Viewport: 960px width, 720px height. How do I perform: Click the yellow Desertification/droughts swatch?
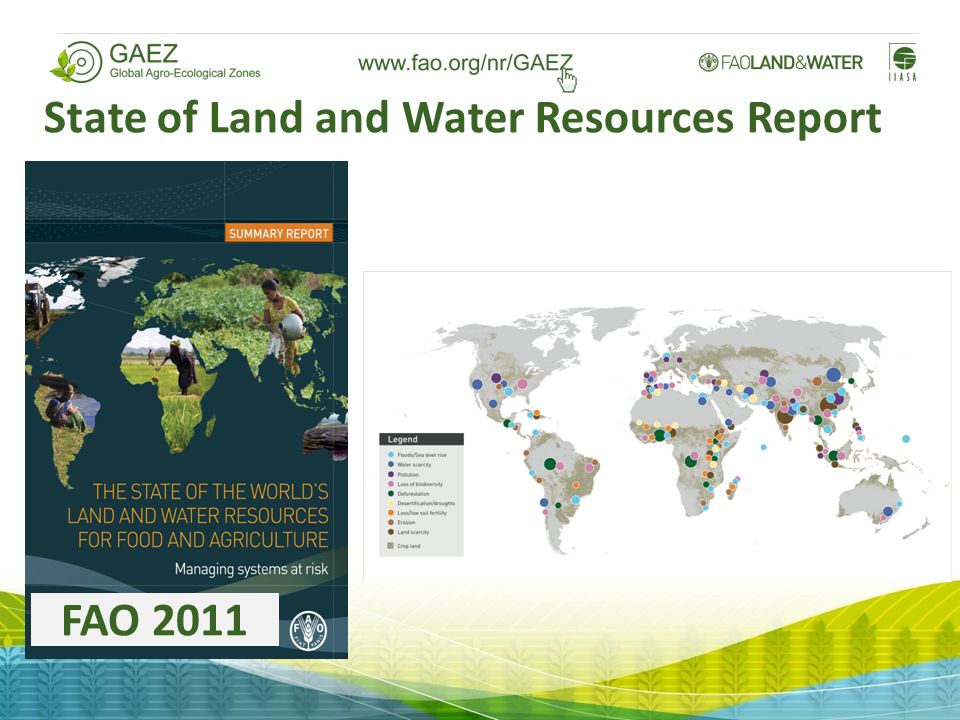(390, 503)
